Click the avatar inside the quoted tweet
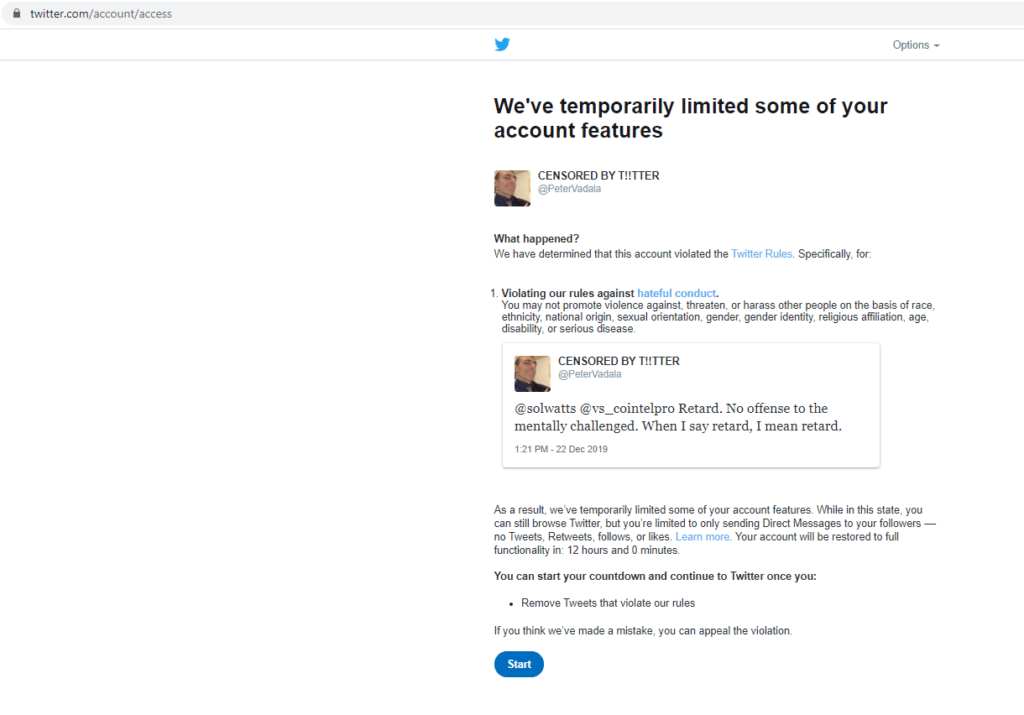The height and width of the screenshot is (715, 1024). pos(532,374)
